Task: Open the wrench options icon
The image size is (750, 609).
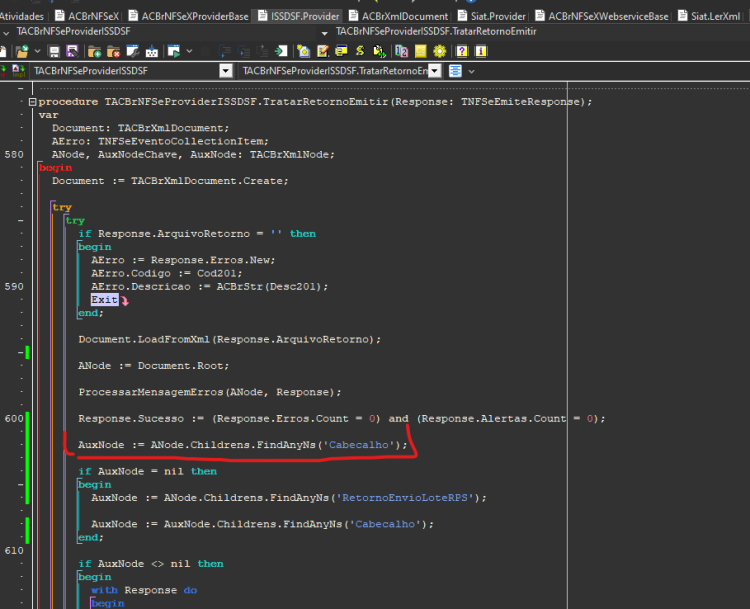Action: 132,51
